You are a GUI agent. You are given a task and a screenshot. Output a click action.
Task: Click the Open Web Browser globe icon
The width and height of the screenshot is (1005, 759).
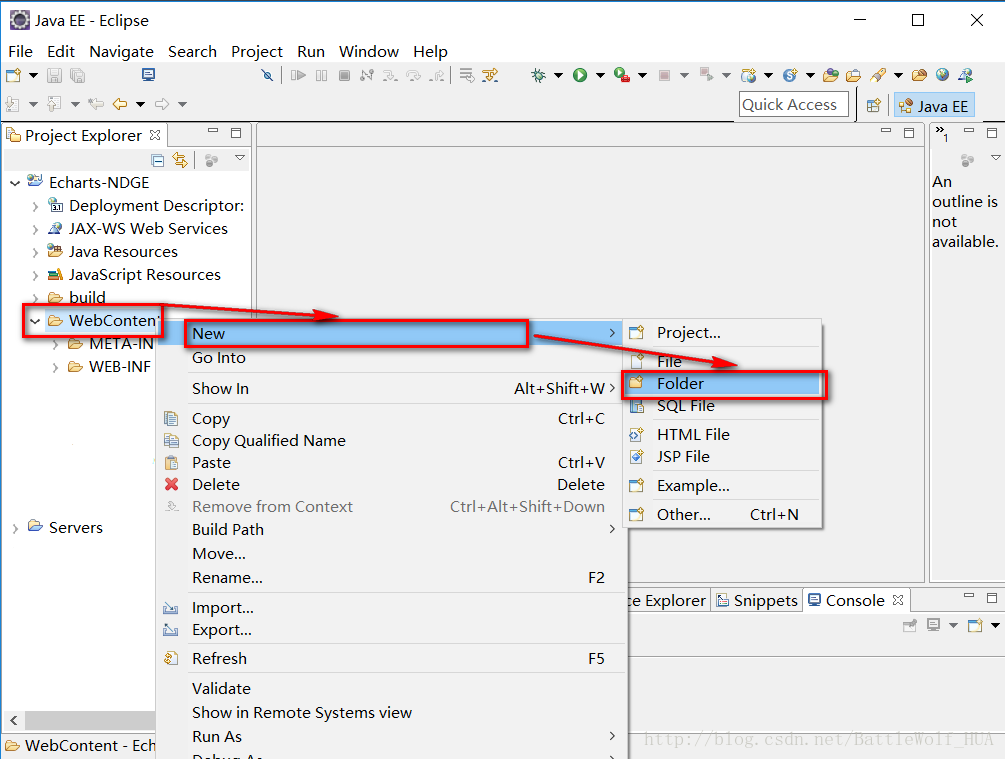pos(942,75)
